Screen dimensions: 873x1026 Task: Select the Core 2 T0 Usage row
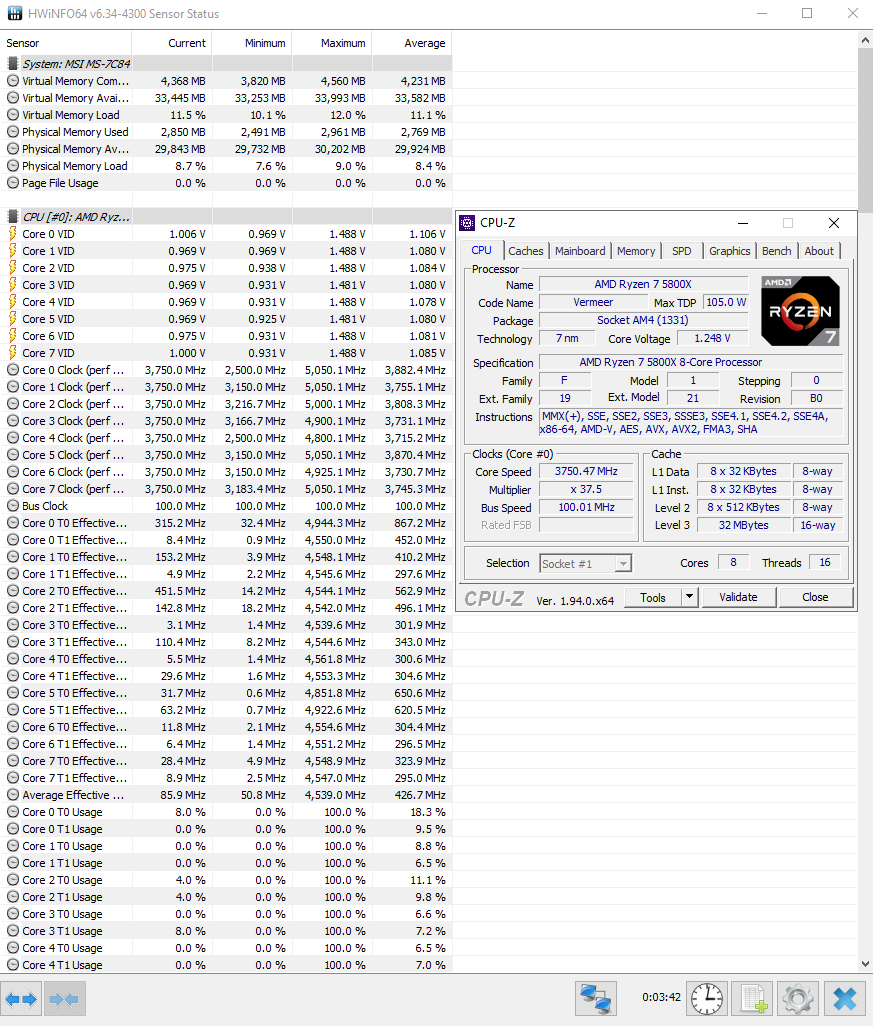(226, 880)
